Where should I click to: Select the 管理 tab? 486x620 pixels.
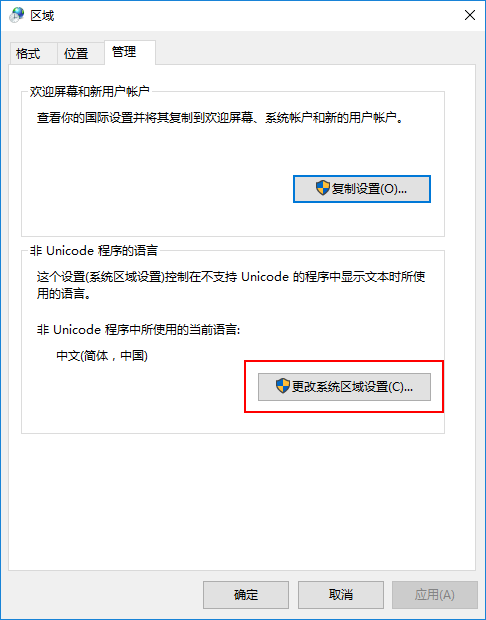(125, 52)
